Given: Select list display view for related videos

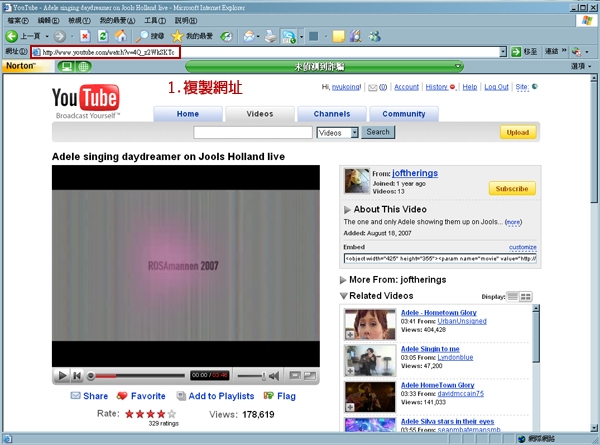Looking at the screenshot, I should click(x=513, y=297).
